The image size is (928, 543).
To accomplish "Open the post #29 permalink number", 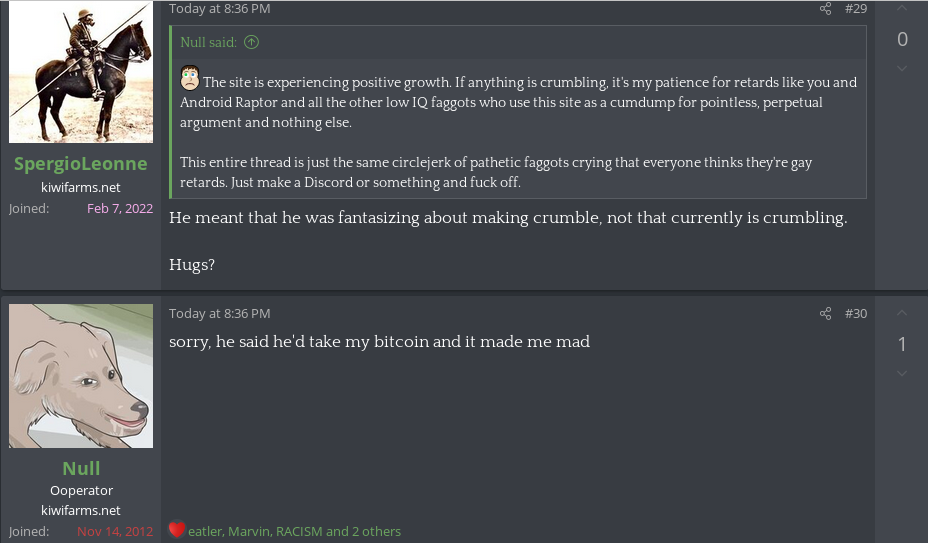I will coord(856,9).
